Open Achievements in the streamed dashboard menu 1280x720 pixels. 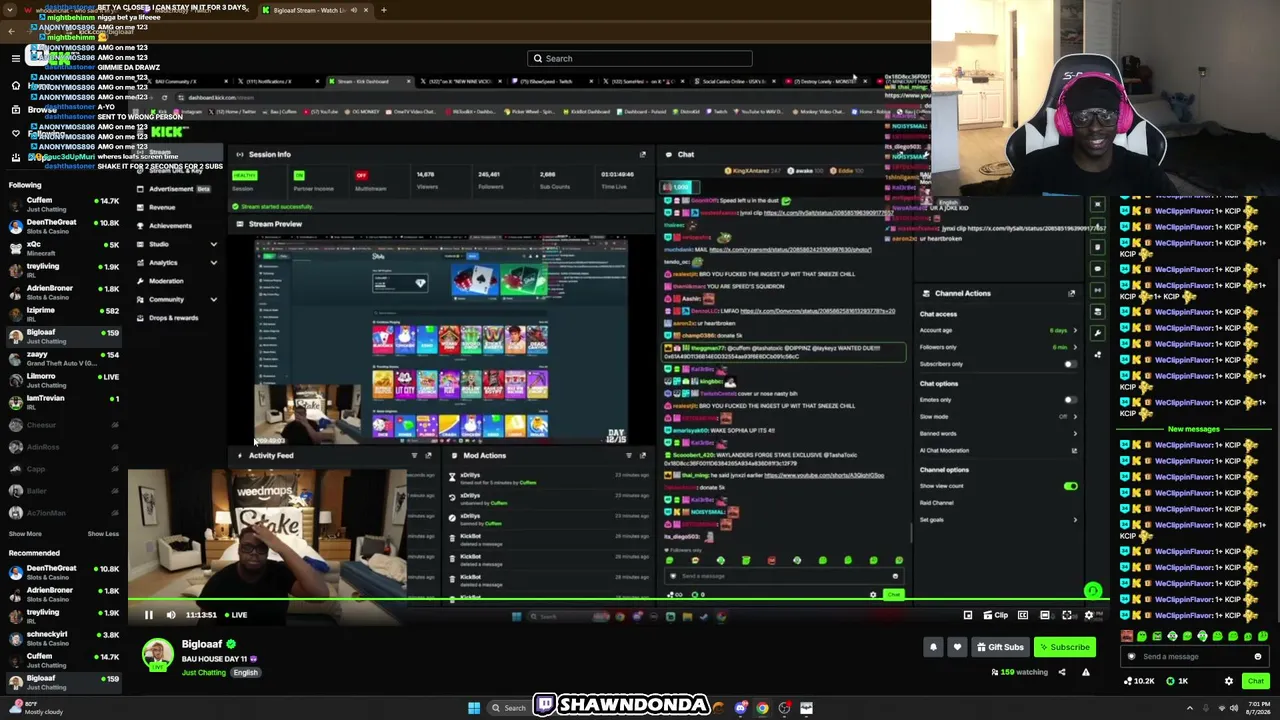pyautogui.click(x=170, y=226)
